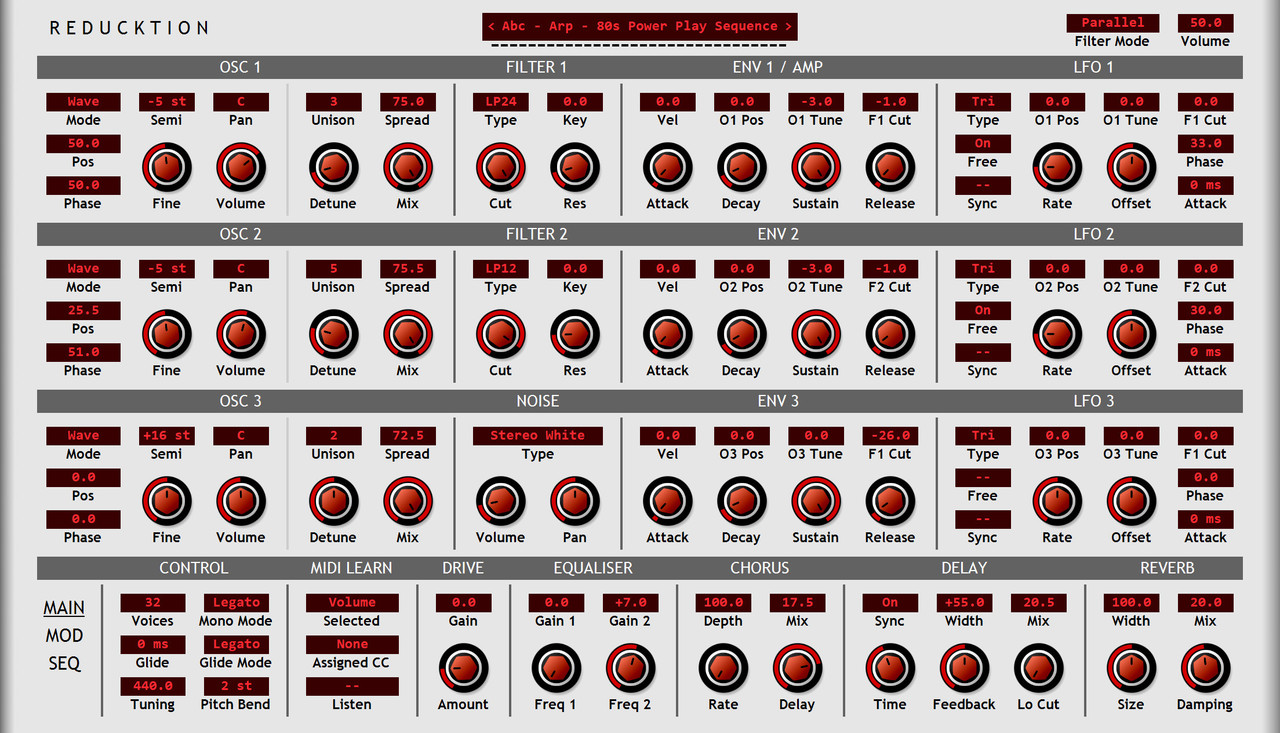Screen dimensions: 1280x733
Task: Click the Reverb Damping knob
Action: (x=1205, y=668)
